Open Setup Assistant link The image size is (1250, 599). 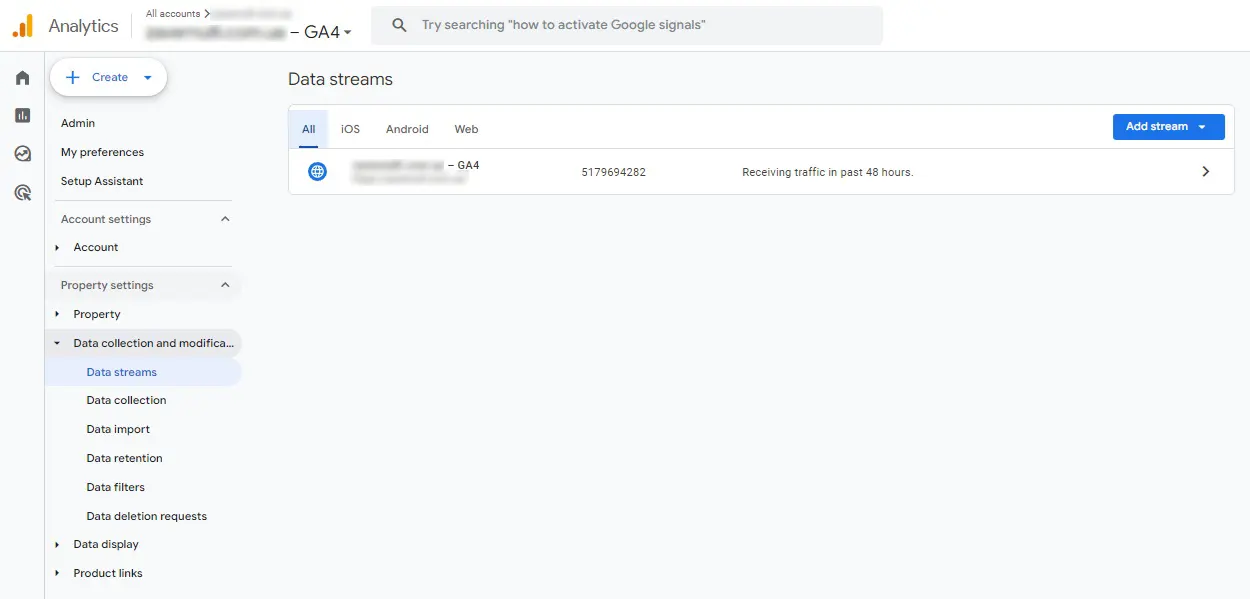[x=102, y=181]
